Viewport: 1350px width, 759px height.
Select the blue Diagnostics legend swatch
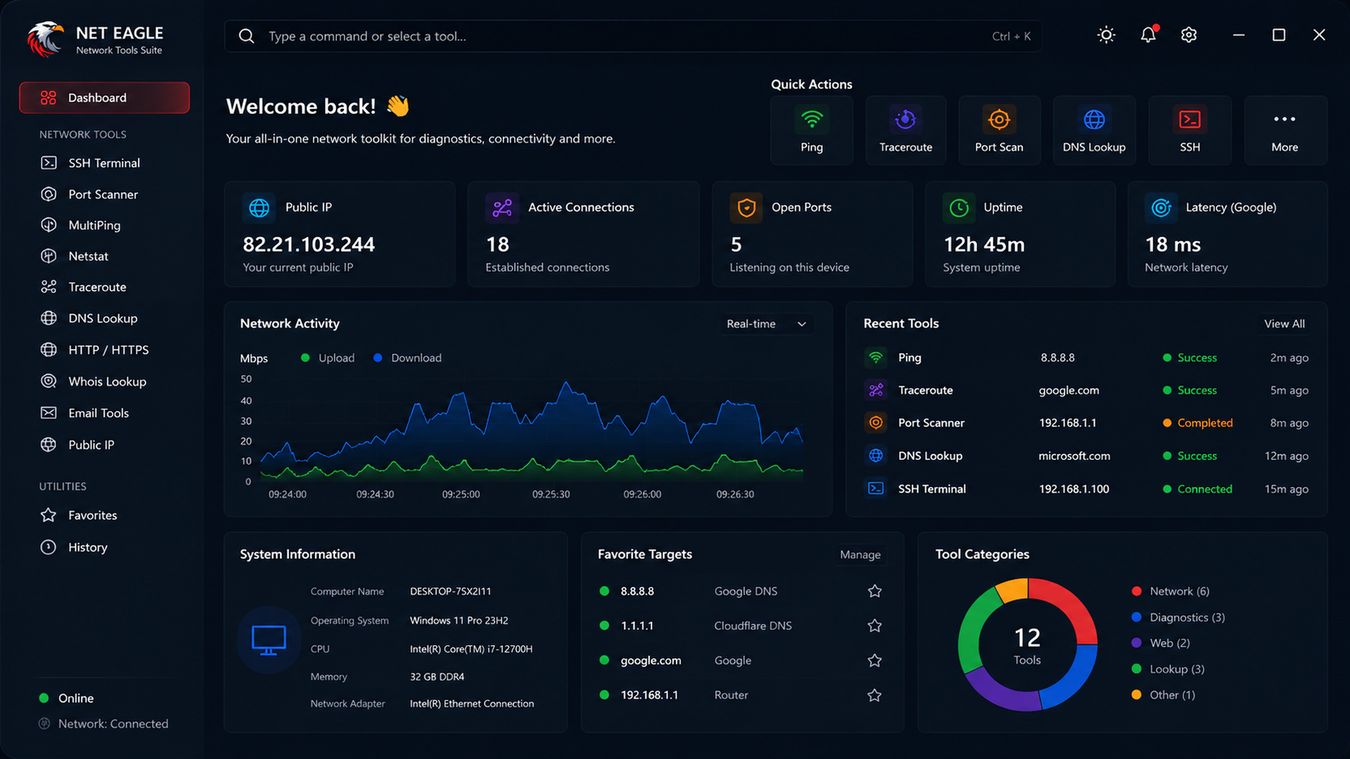click(1136, 617)
